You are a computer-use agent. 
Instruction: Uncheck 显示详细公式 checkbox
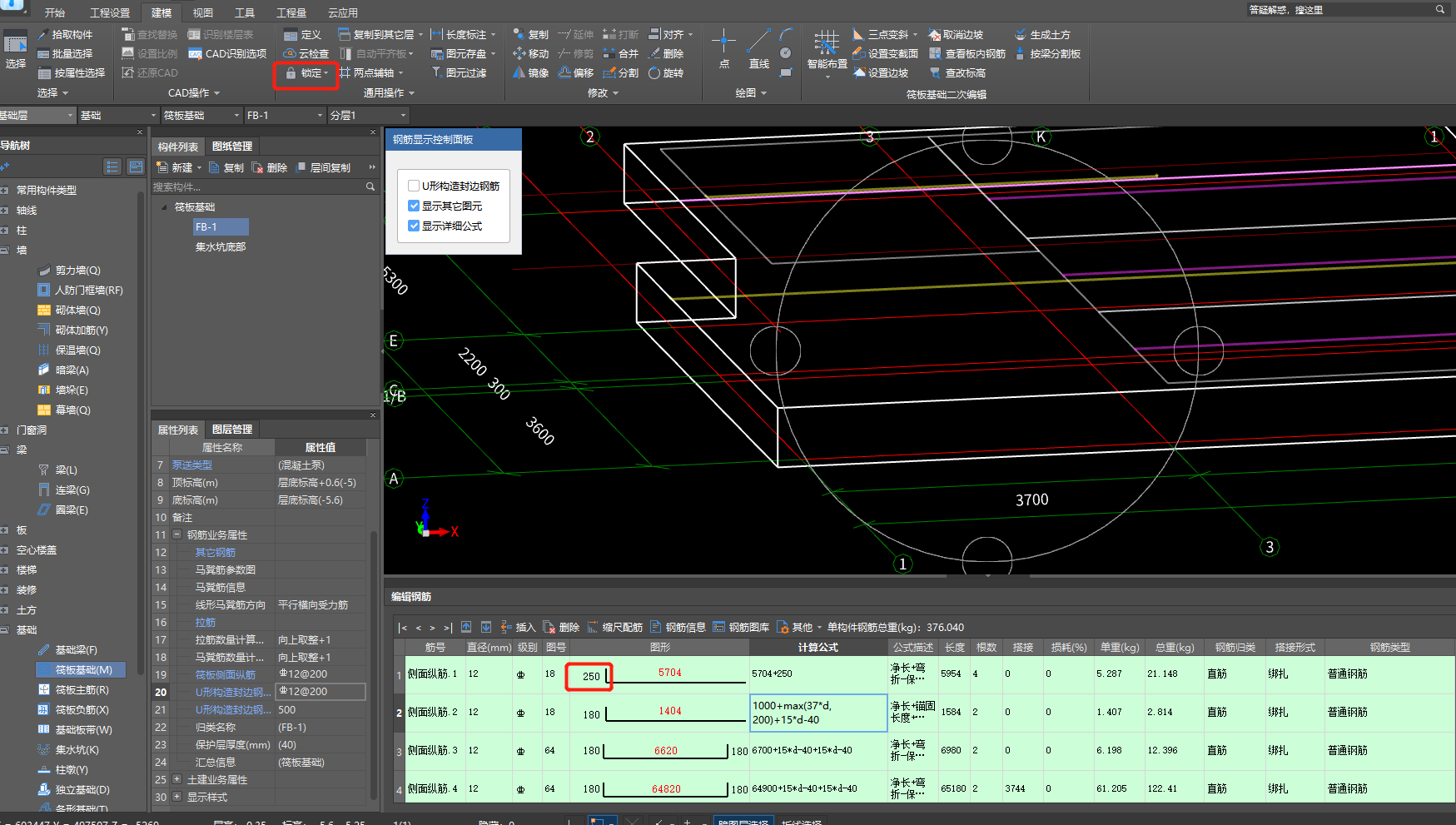(414, 226)
